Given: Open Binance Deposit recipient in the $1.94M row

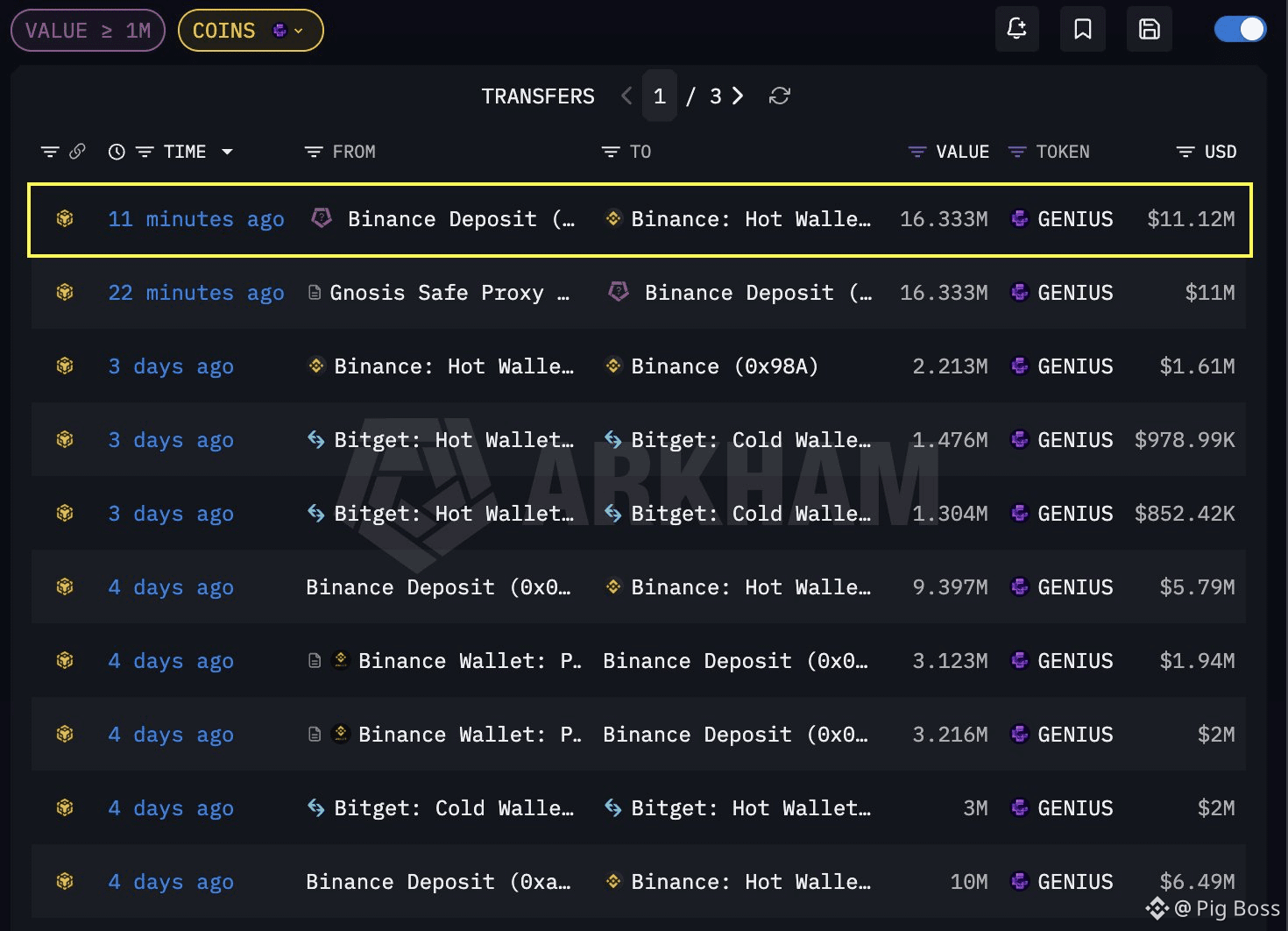Looking at the screenshot, I should (x=735, y=661).
